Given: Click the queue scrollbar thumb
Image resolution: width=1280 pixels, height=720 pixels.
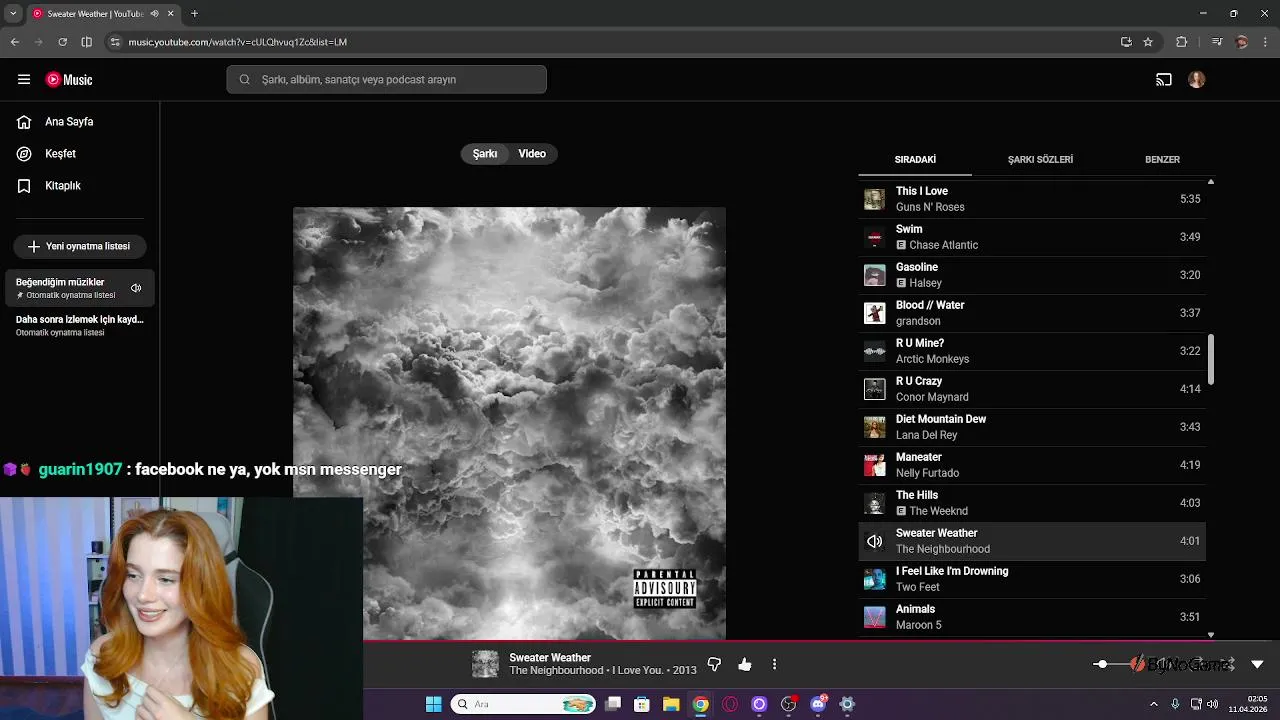Looking at the screenshot, I should (1211, 359).
